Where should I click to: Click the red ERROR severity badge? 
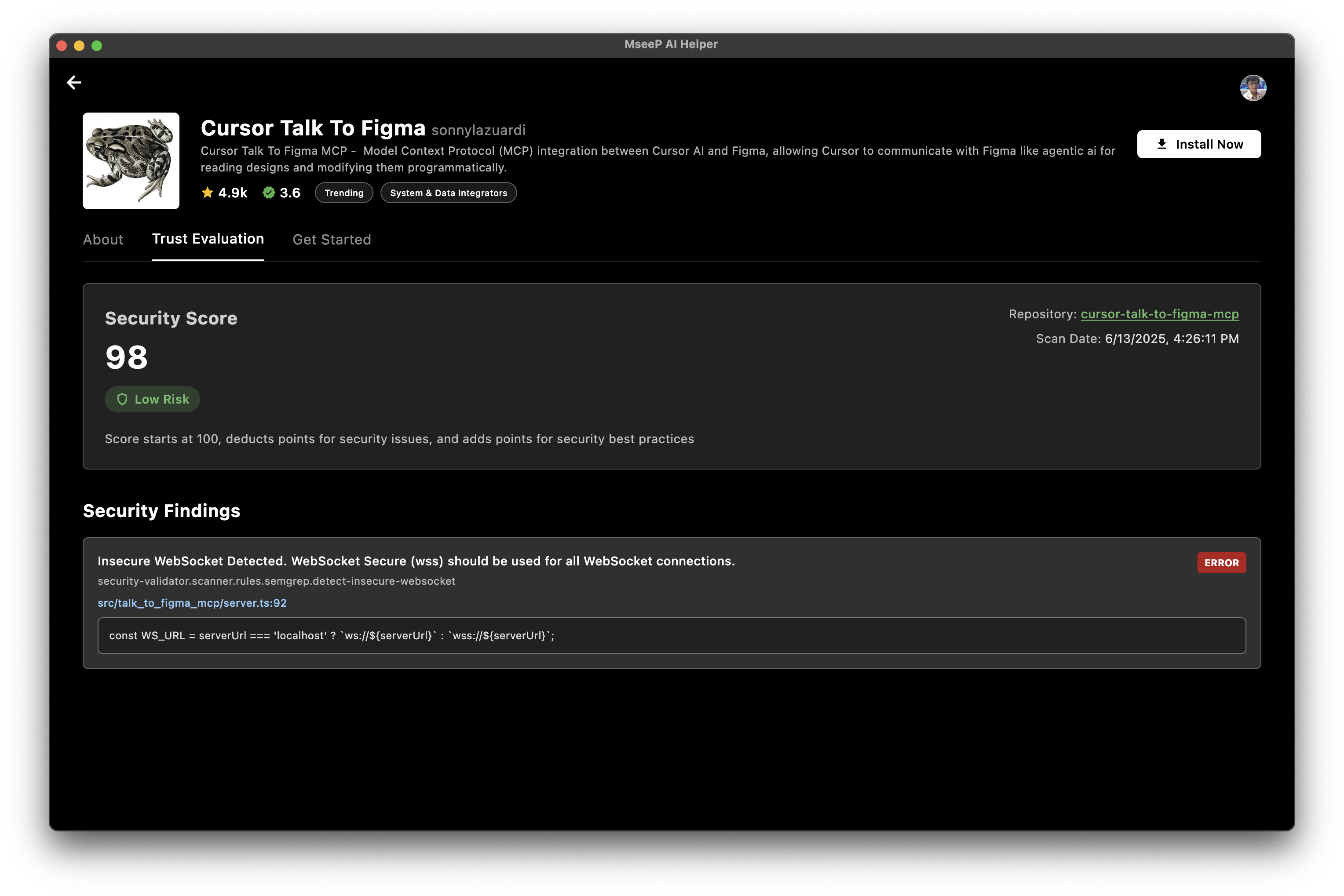pyautogui.click(x=1221, y=563)
